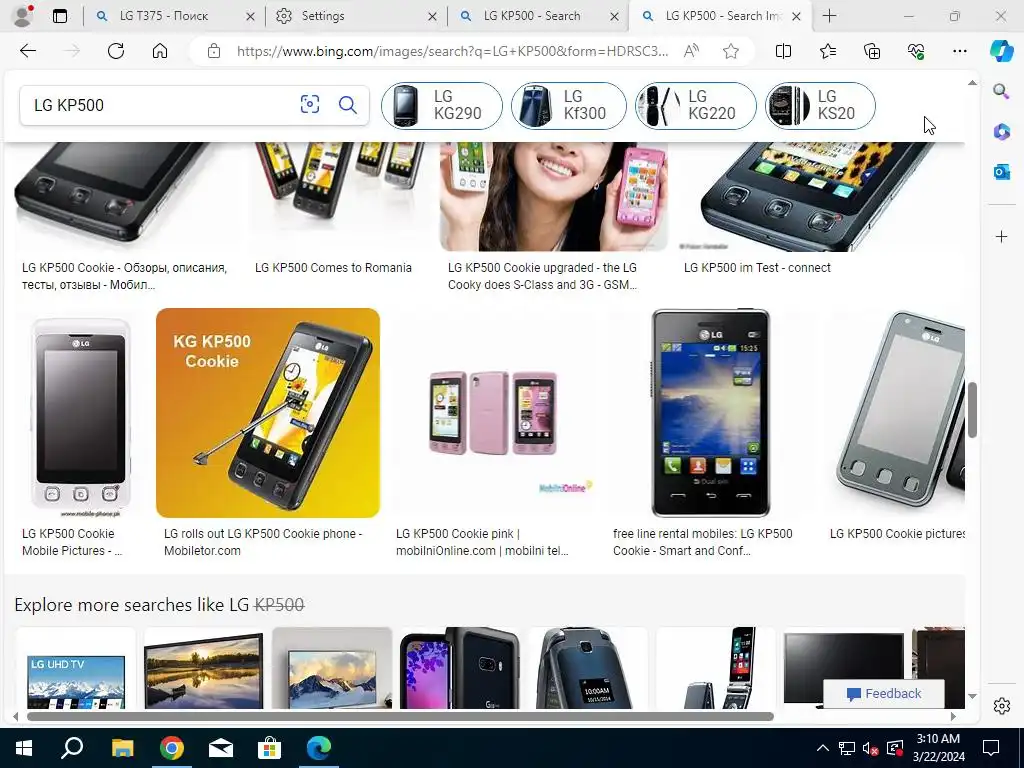
Task: Open Mail app from taskbar
Action: pyautogui.click(x=221, y=748)
